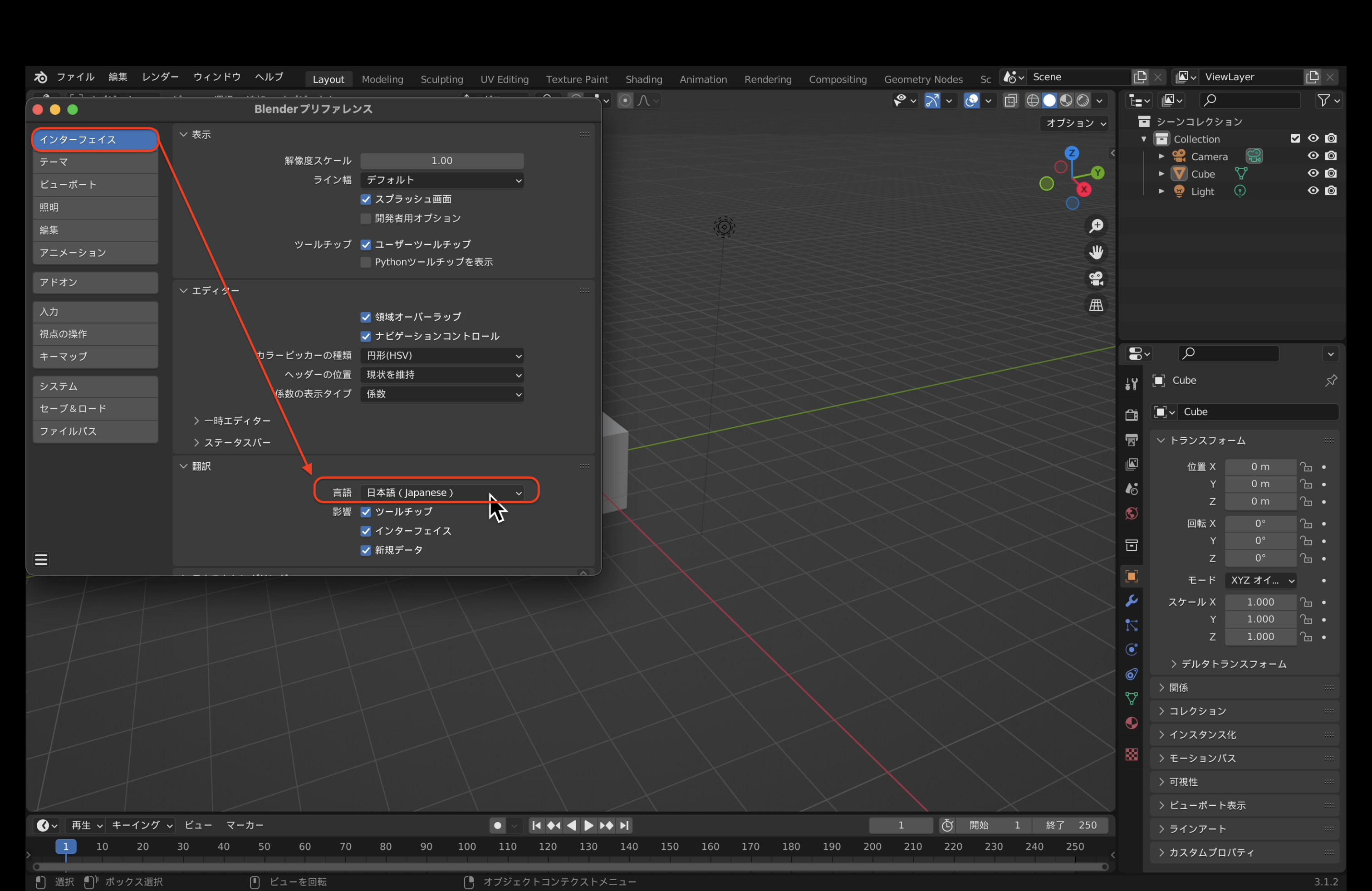
Task: Switch to the Sculpting workspace tab
Action: pyautogui.click(x=441, y=79)
